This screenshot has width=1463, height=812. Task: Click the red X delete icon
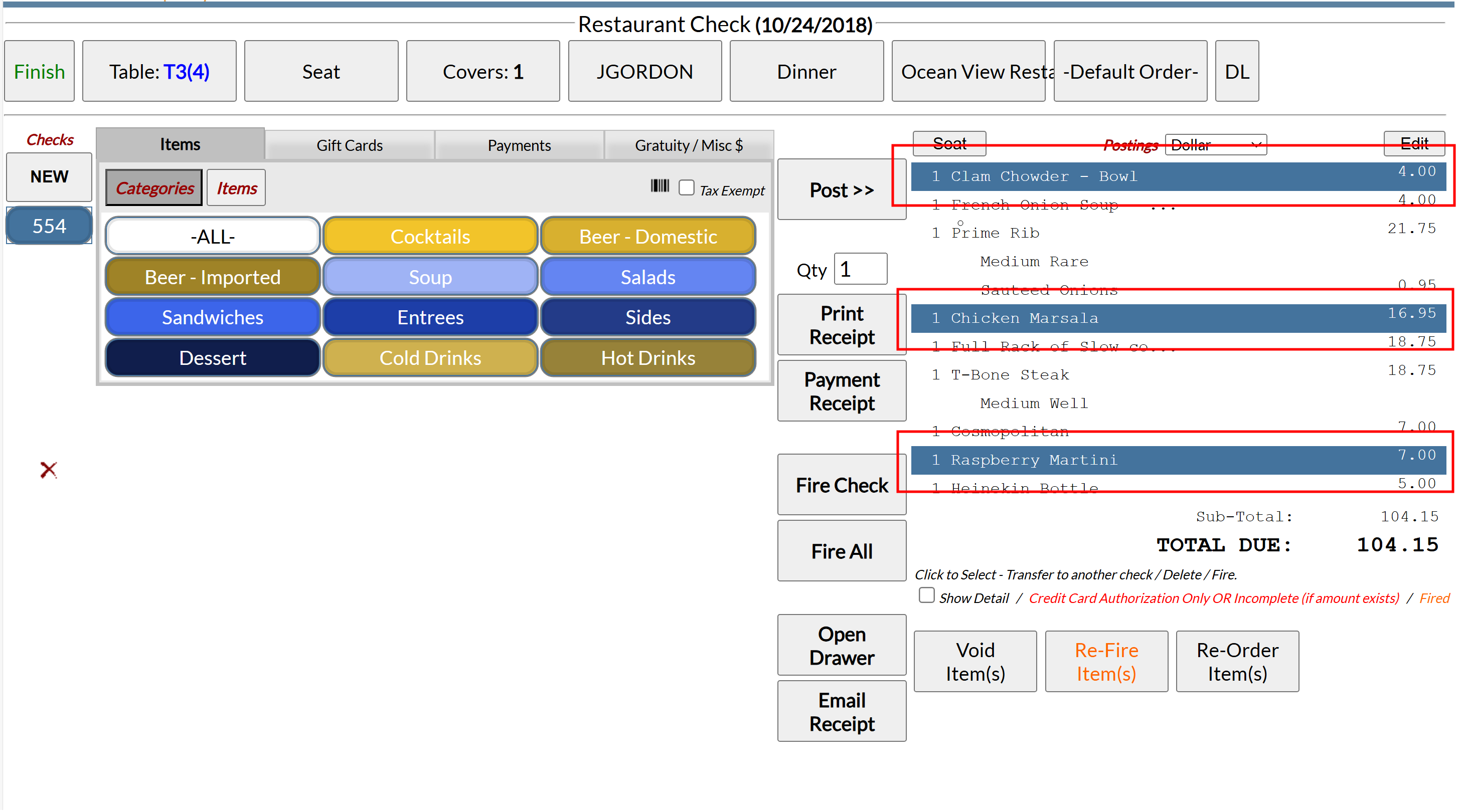pos(49,470)
